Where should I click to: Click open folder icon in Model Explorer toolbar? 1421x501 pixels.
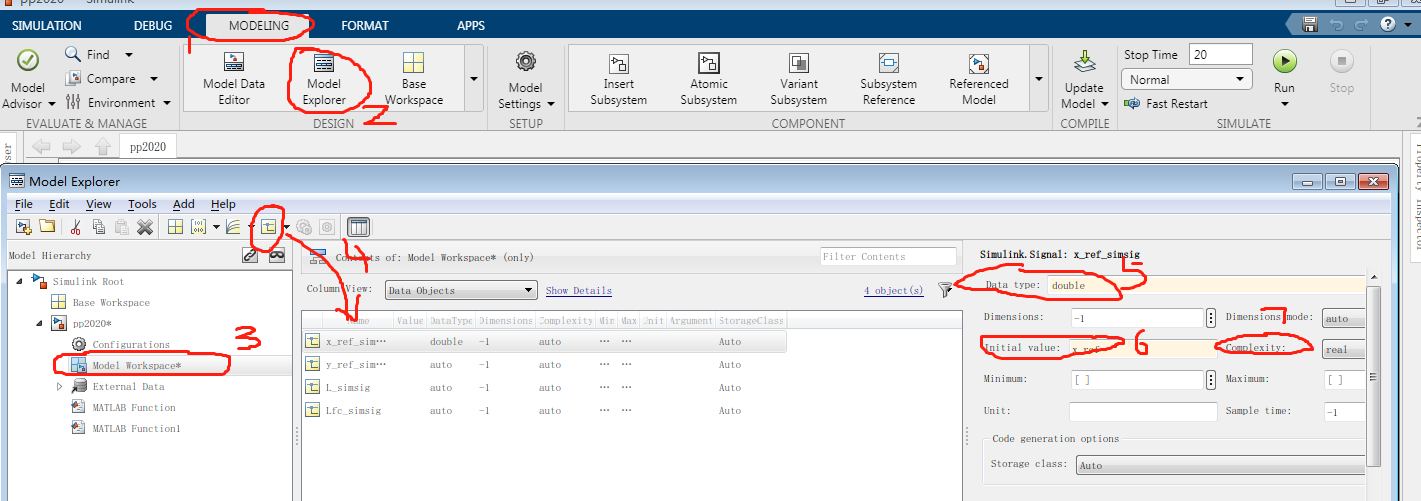point(46,227)
